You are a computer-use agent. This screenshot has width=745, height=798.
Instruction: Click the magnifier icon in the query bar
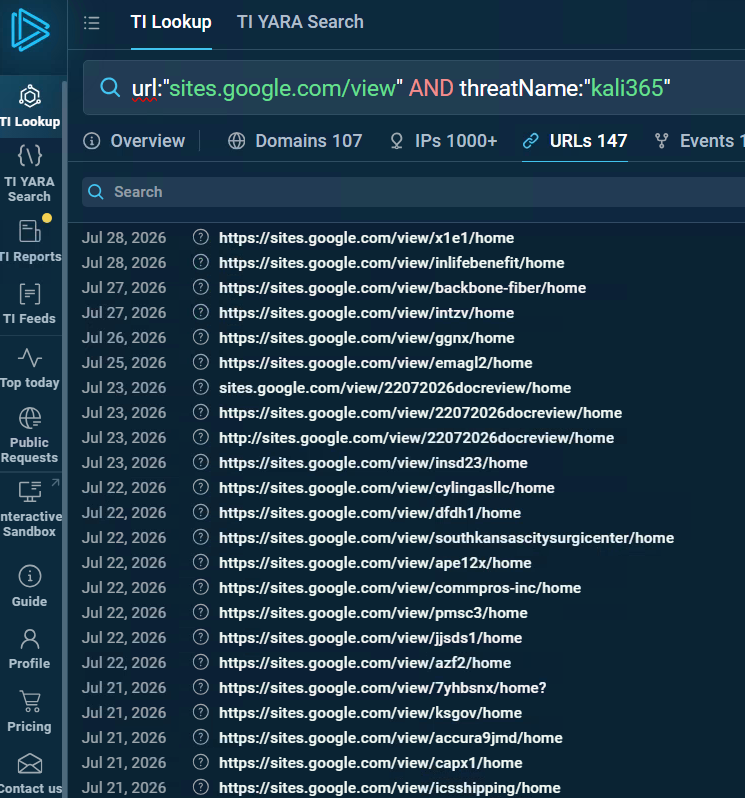tap(109, 88)
